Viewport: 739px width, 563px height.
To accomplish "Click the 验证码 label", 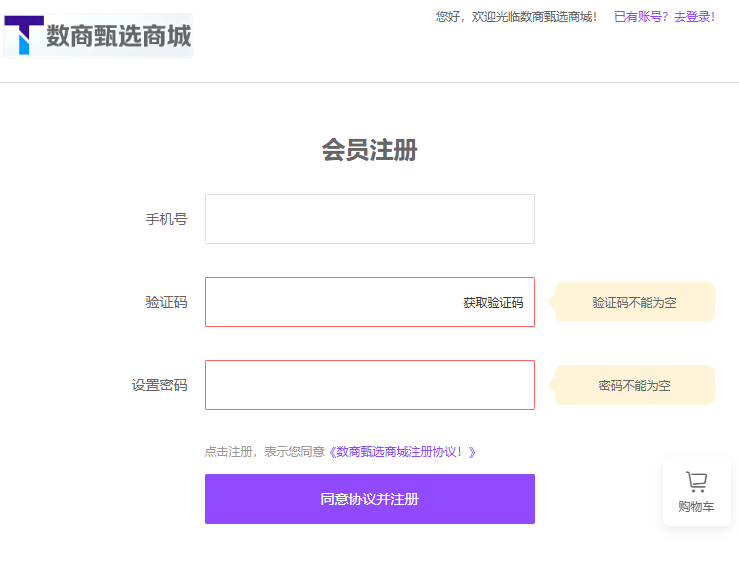I will 166,302.
